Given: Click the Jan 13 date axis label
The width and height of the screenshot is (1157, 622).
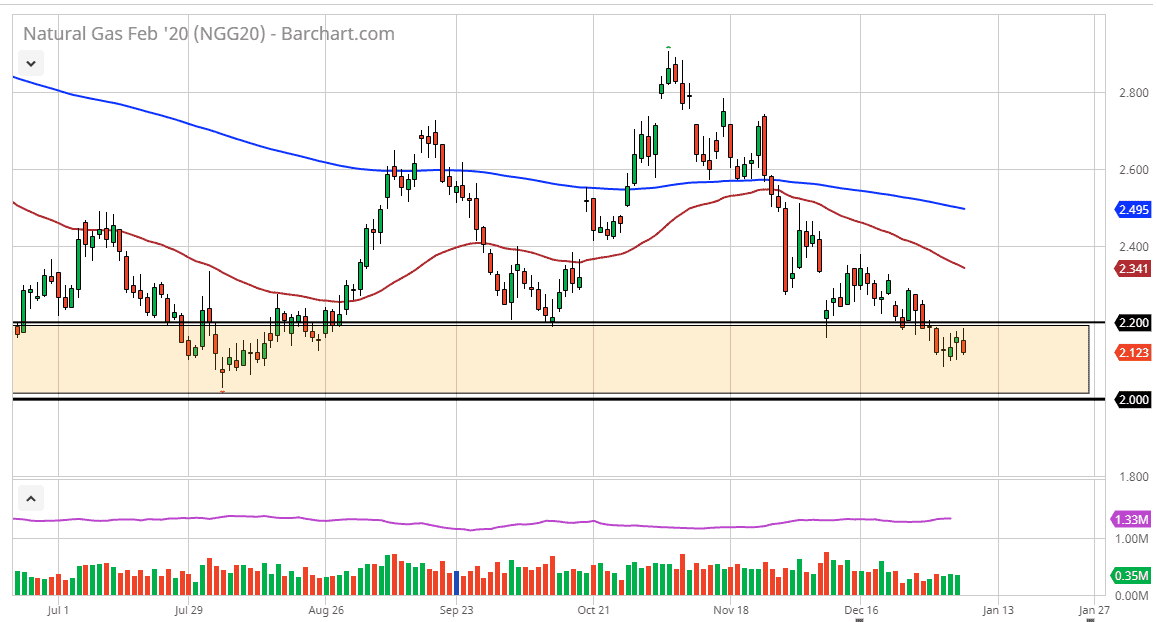Looking at the screenshot, I should coord(998,610).
